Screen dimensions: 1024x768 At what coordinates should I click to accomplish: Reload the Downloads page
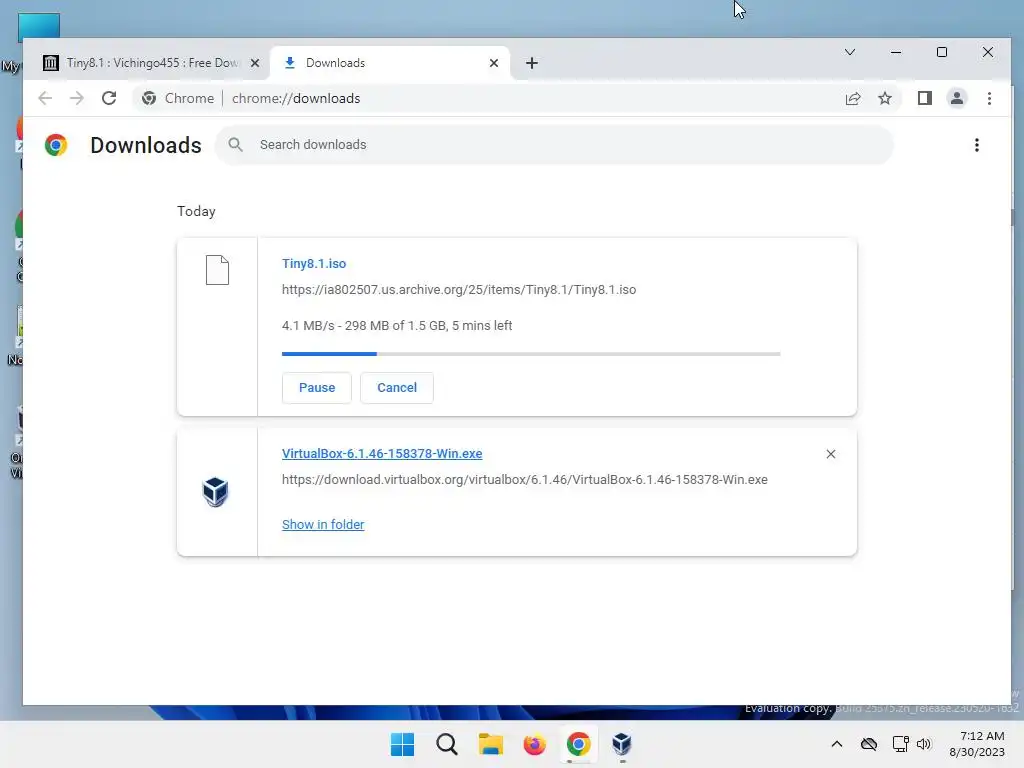click(x=109, y=99)
